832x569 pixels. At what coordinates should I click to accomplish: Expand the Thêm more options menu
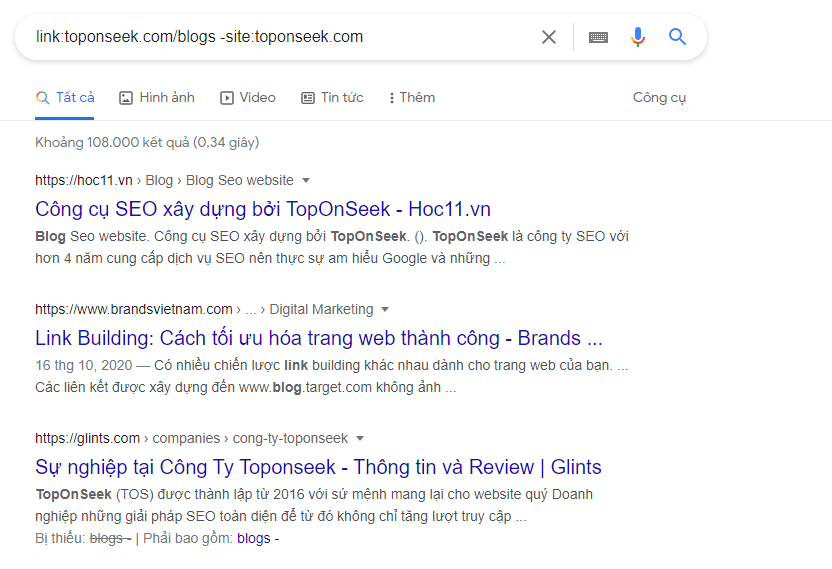[x=412, y=97]
